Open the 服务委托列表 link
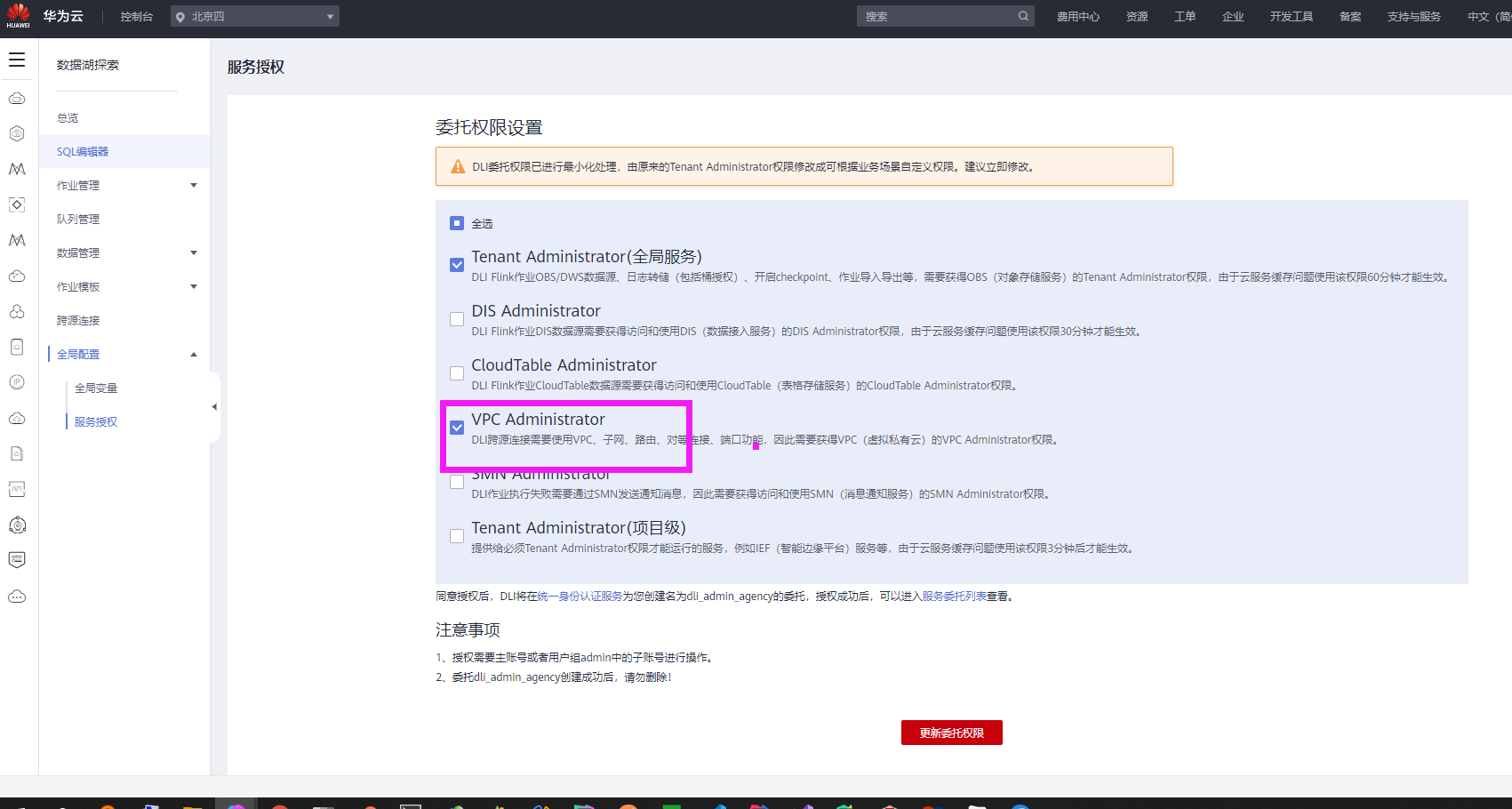The height and width of the screenshot is (809, 1512). click(954, 597)
